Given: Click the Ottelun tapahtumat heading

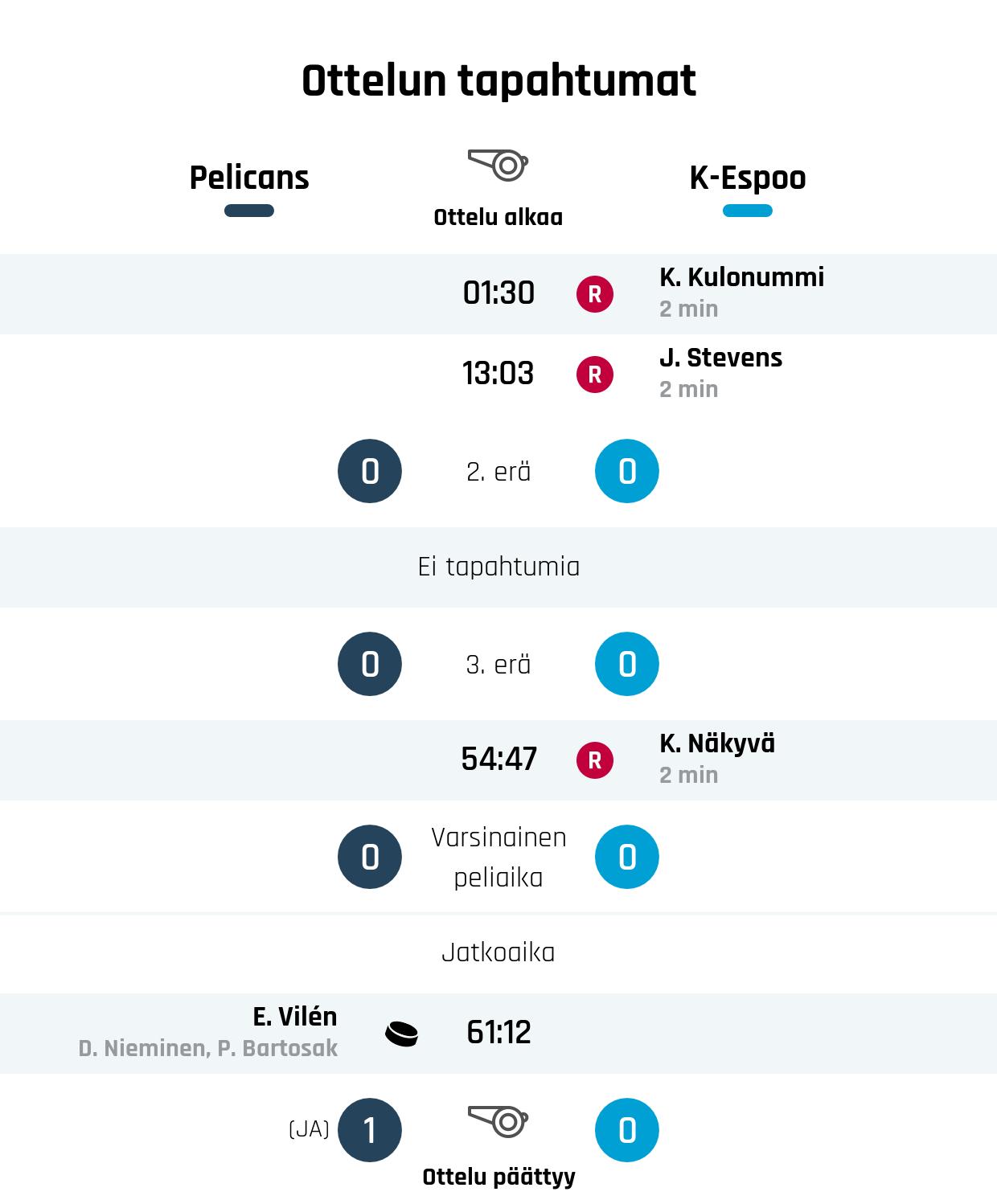Looking at the screenshot, I should (x=498, y=80).
